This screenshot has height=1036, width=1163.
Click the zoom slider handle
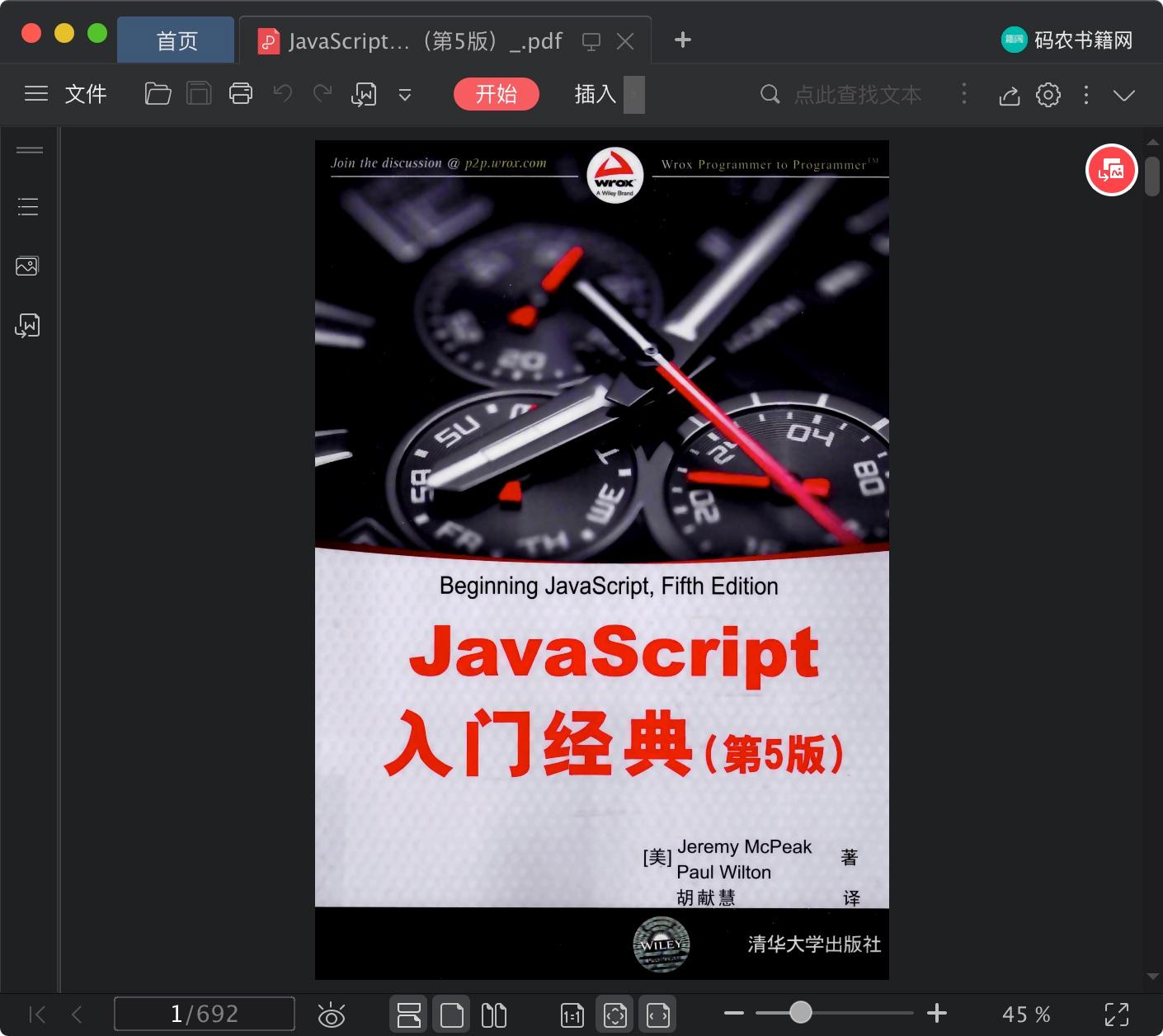800,1012
